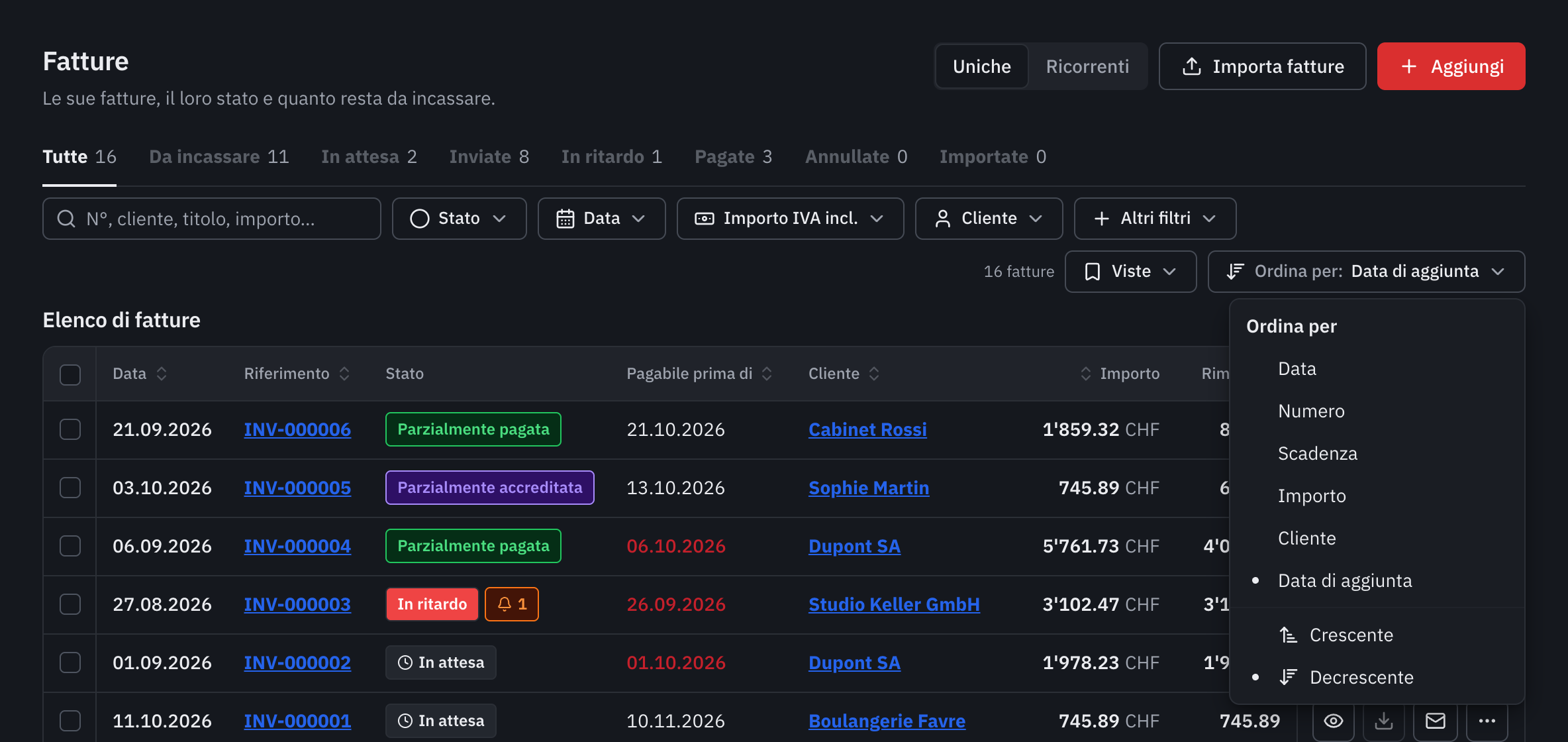The width and height of the screenshot is (1568, 742).
Task: Switch to the In ritardo tab
Action: (612, 157)
